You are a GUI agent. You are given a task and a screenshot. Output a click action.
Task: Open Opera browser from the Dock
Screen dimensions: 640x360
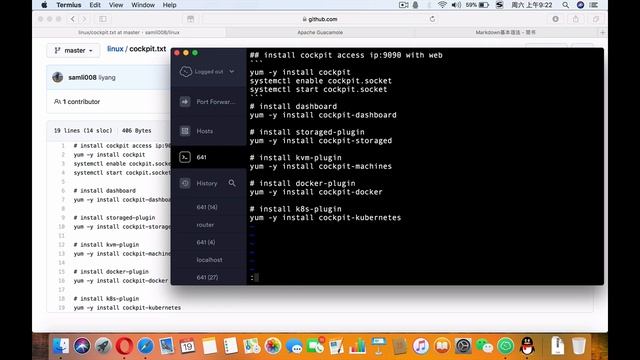[124, 346]
